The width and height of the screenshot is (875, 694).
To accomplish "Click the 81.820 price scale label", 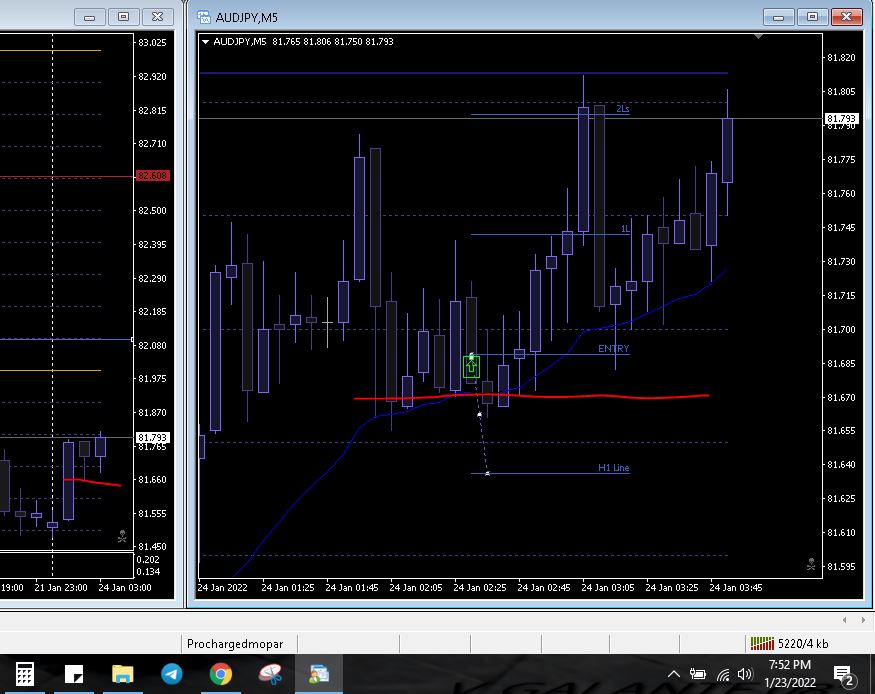I will click(841, 57).
